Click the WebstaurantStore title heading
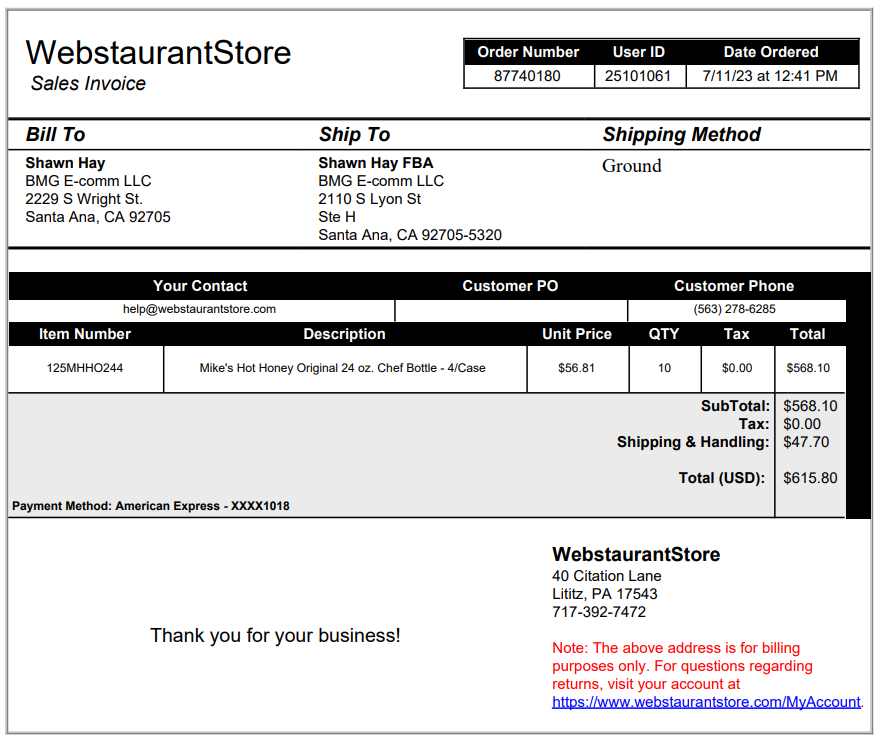The image size is (878, 740). (158, 53)
